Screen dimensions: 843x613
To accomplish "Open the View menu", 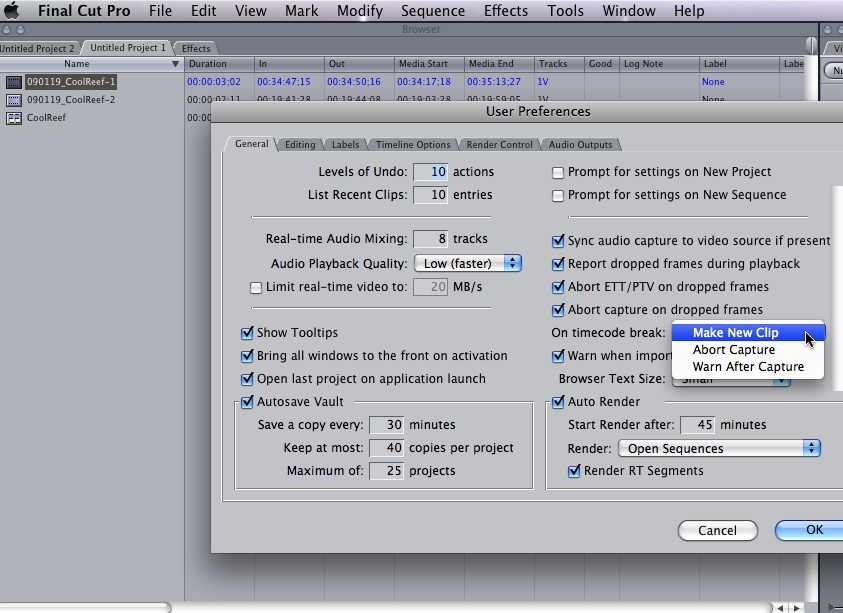I will pos(251,11).
